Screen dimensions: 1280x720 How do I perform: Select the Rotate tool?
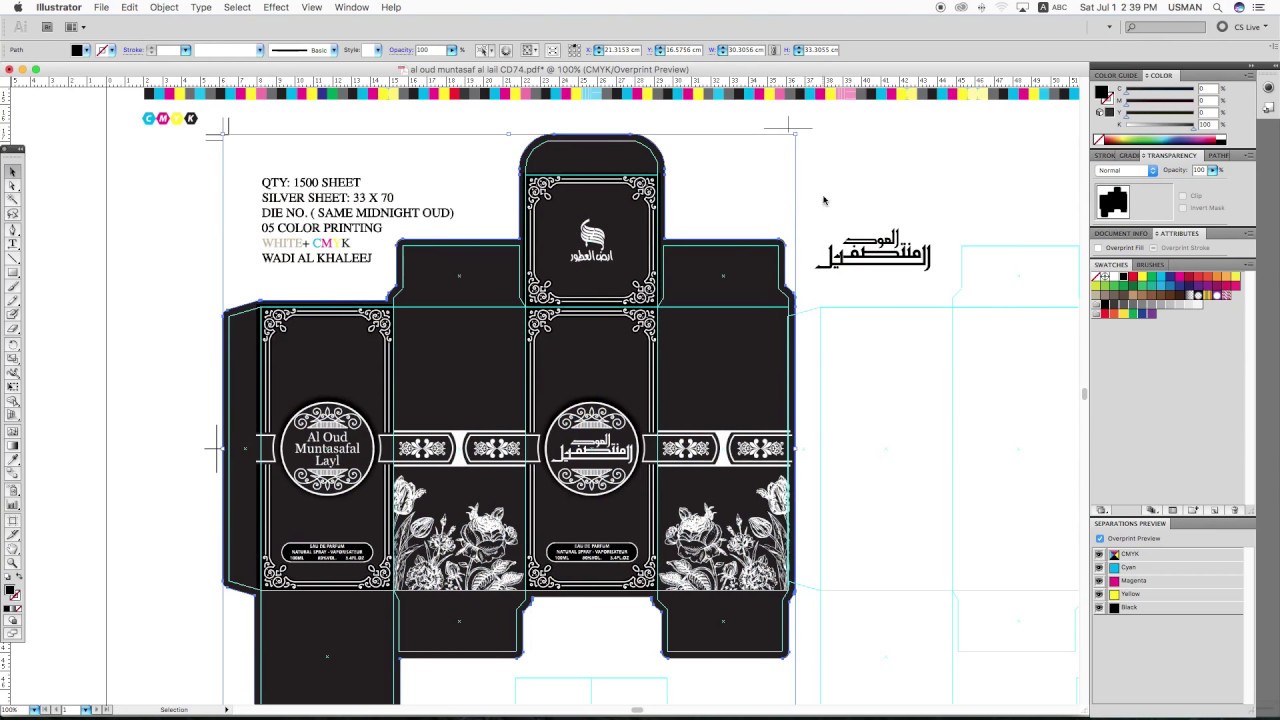coord(13,346)
